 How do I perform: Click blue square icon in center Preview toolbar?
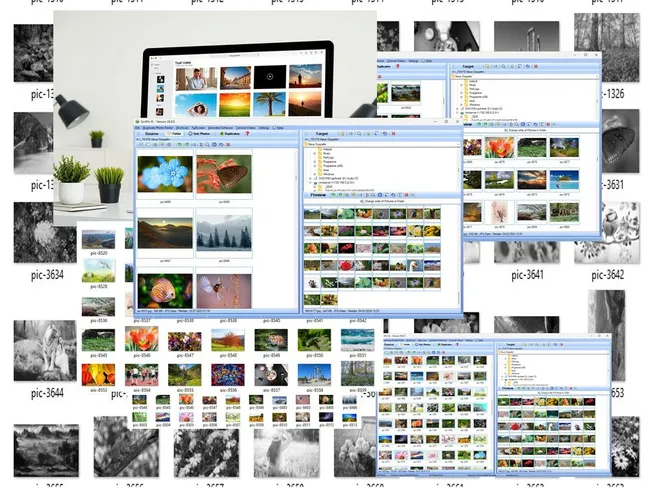coord(380,195)
